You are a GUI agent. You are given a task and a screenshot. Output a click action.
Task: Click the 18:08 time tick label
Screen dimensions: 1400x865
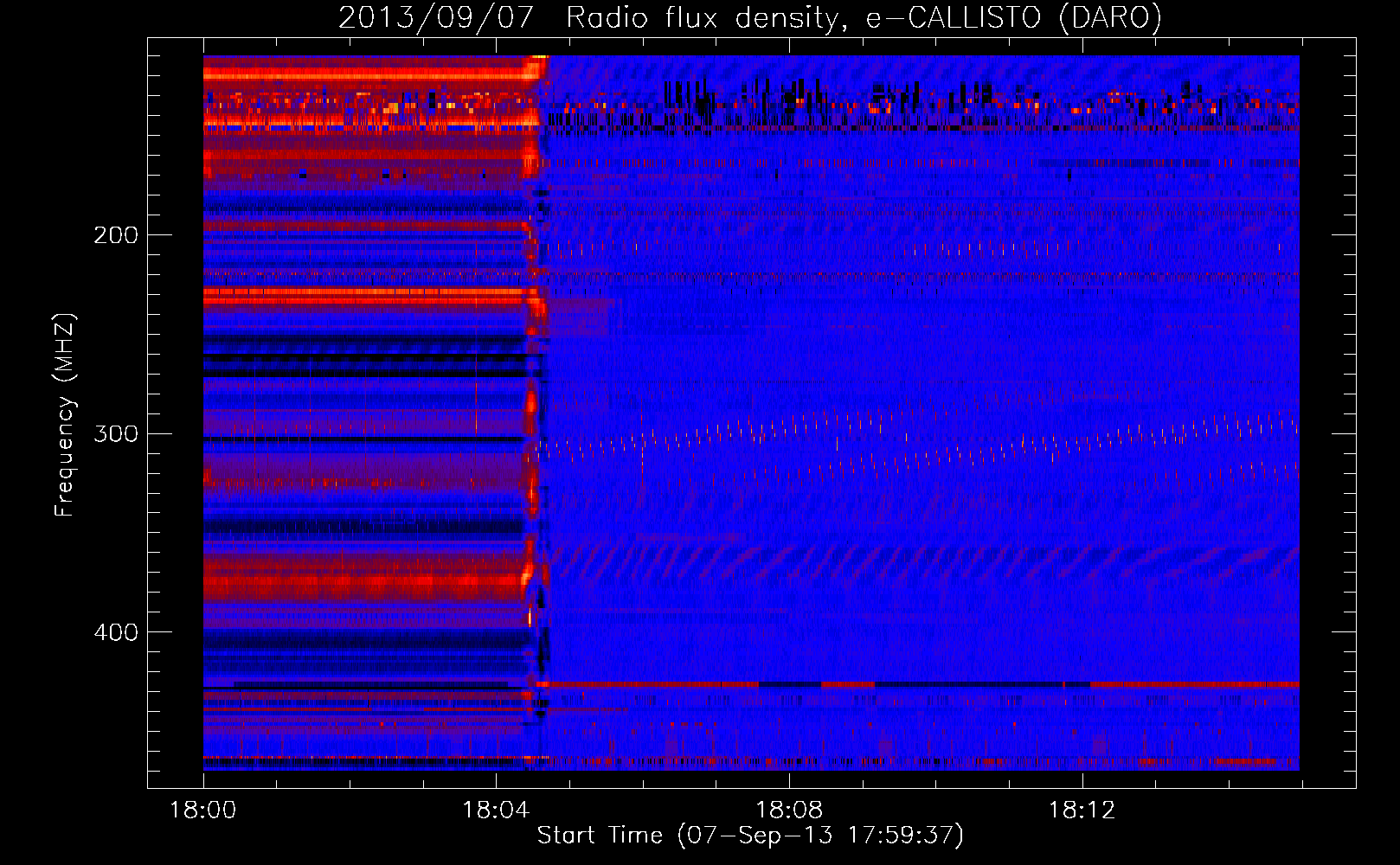(789, 810)
